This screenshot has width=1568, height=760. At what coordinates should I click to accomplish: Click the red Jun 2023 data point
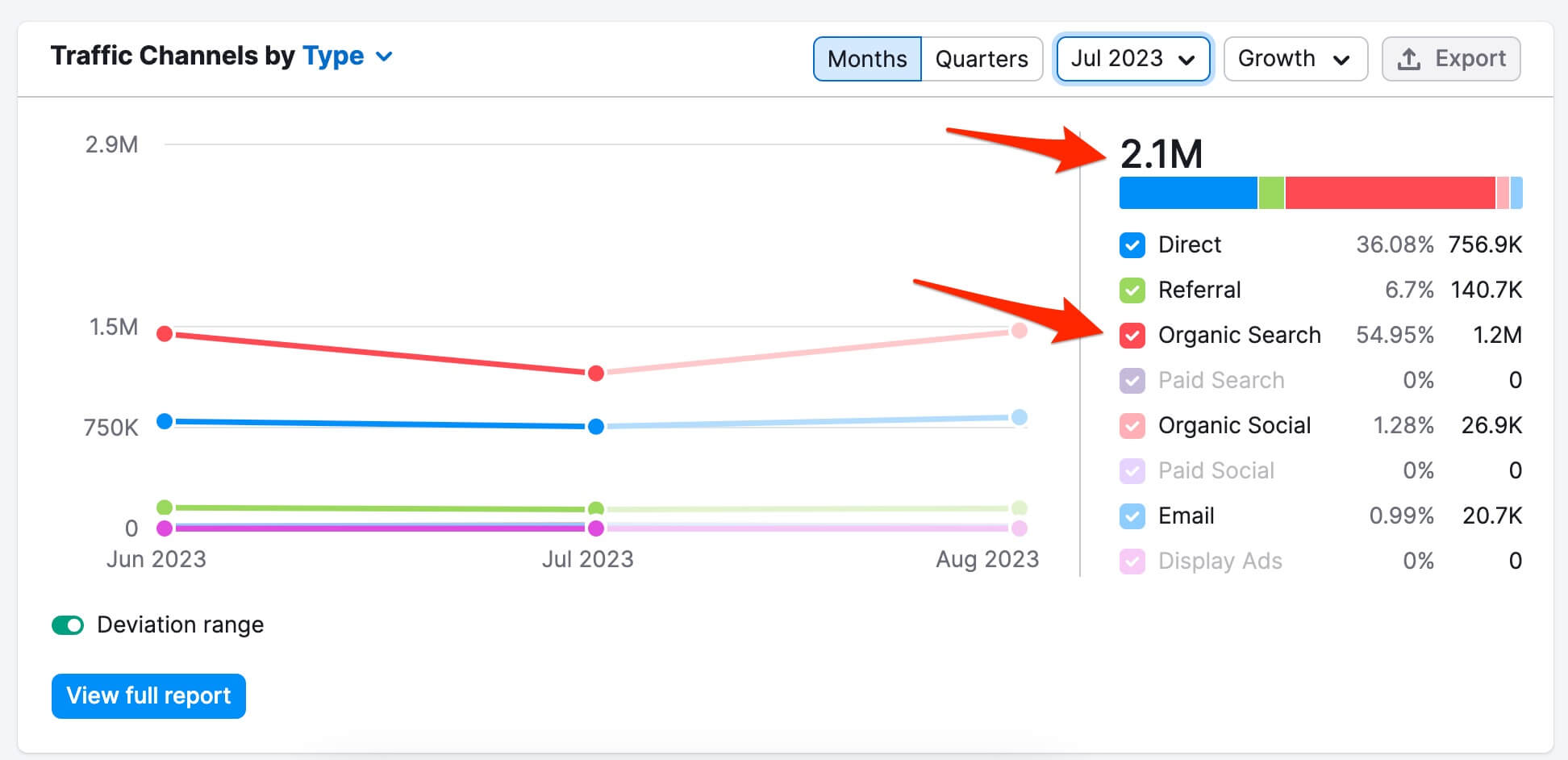click(165, 333)
